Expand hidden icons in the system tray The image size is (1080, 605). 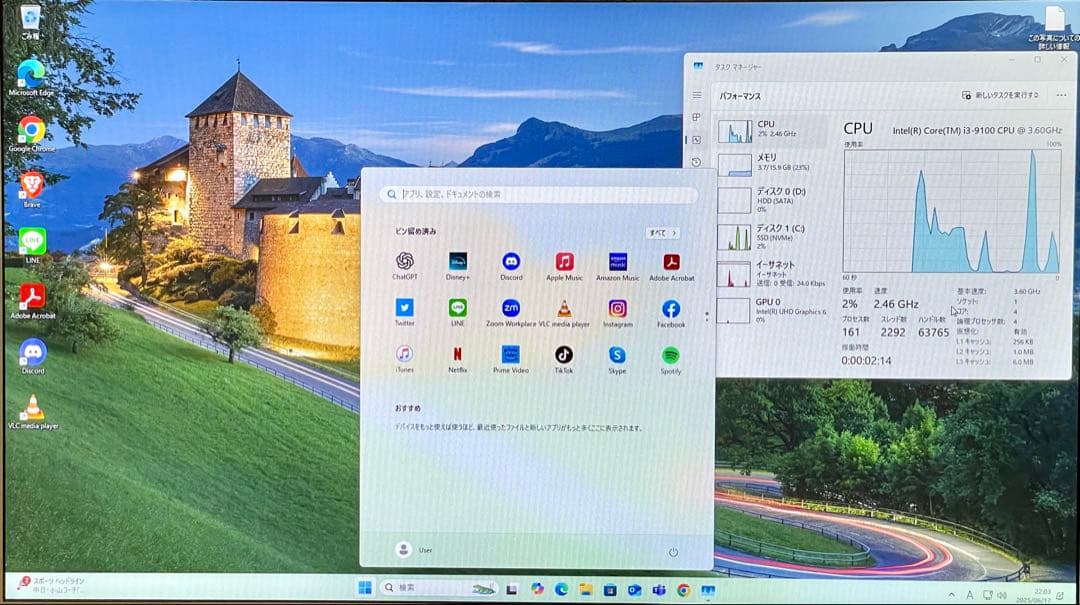point(952,593)
